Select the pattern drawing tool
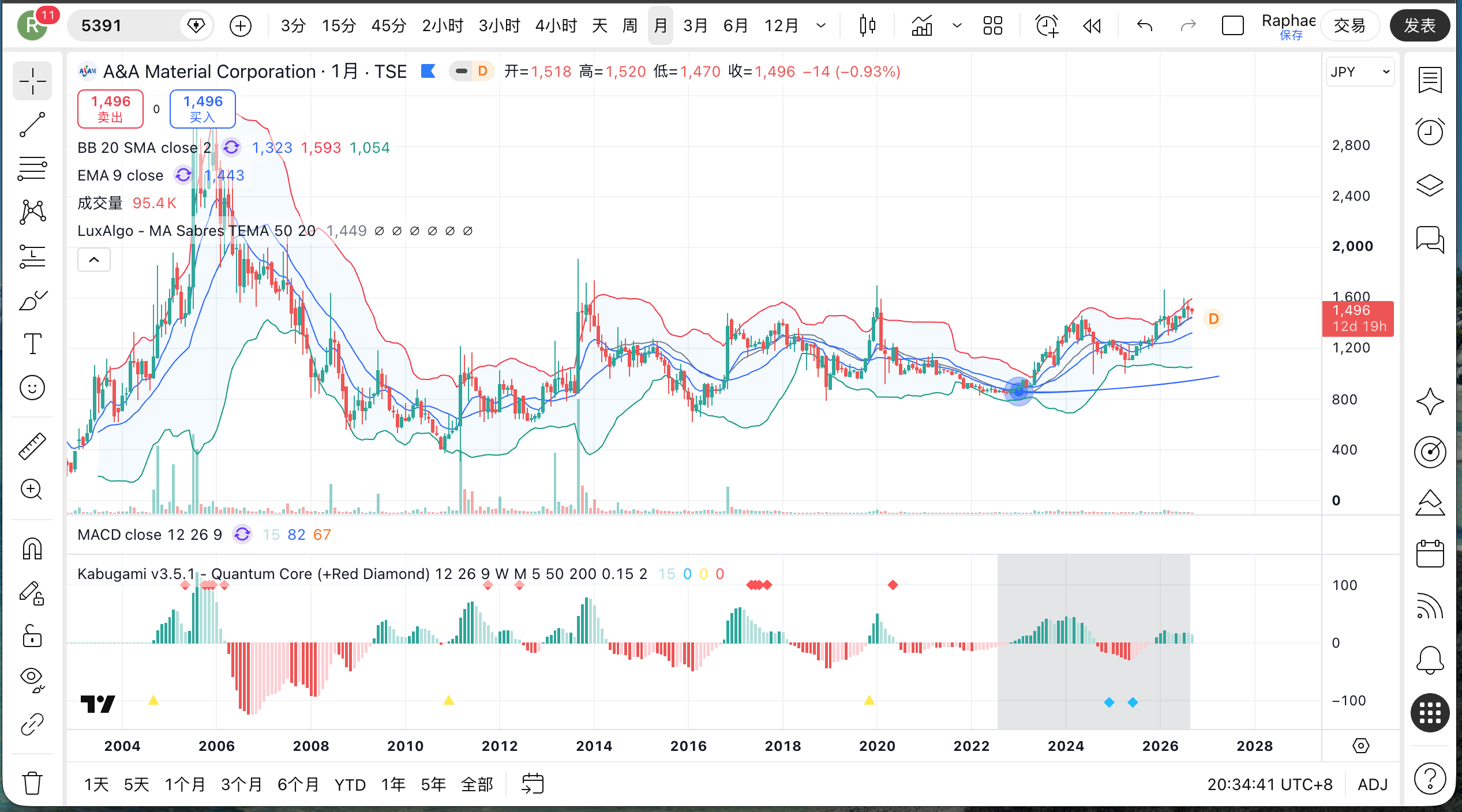 click(x=32, y=212)
